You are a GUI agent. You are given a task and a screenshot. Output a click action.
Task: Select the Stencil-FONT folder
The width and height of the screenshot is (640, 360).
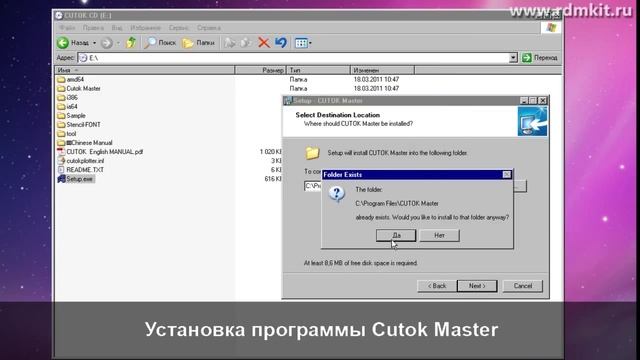[x=79, y=124]
